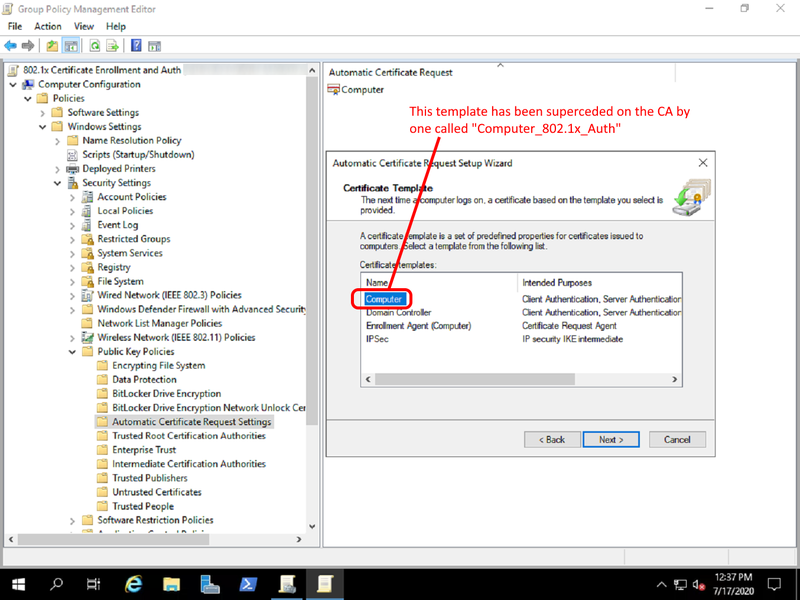Viewport: 800px width, 600px height.
Task: Click the Scripts (Startup/Shutdown) icon
Action: pyautogui.click(x=72, y=155)
